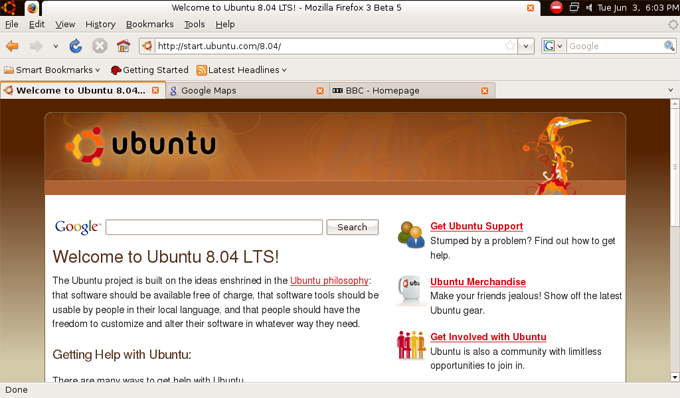The image size is (680, 398).
Task: Click the Ubuntu mug merchandise icon
Action: click(x=411, y=290)
